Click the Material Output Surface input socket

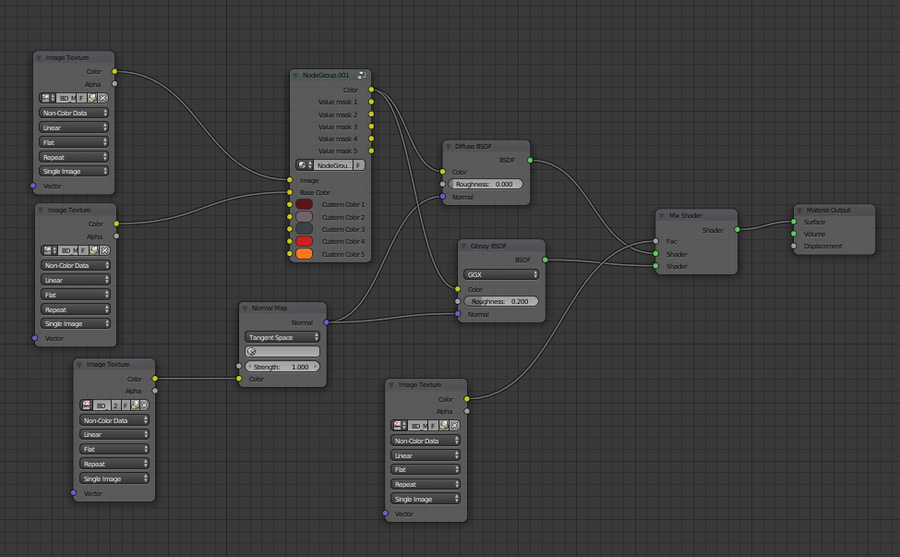tap(794, 222)
